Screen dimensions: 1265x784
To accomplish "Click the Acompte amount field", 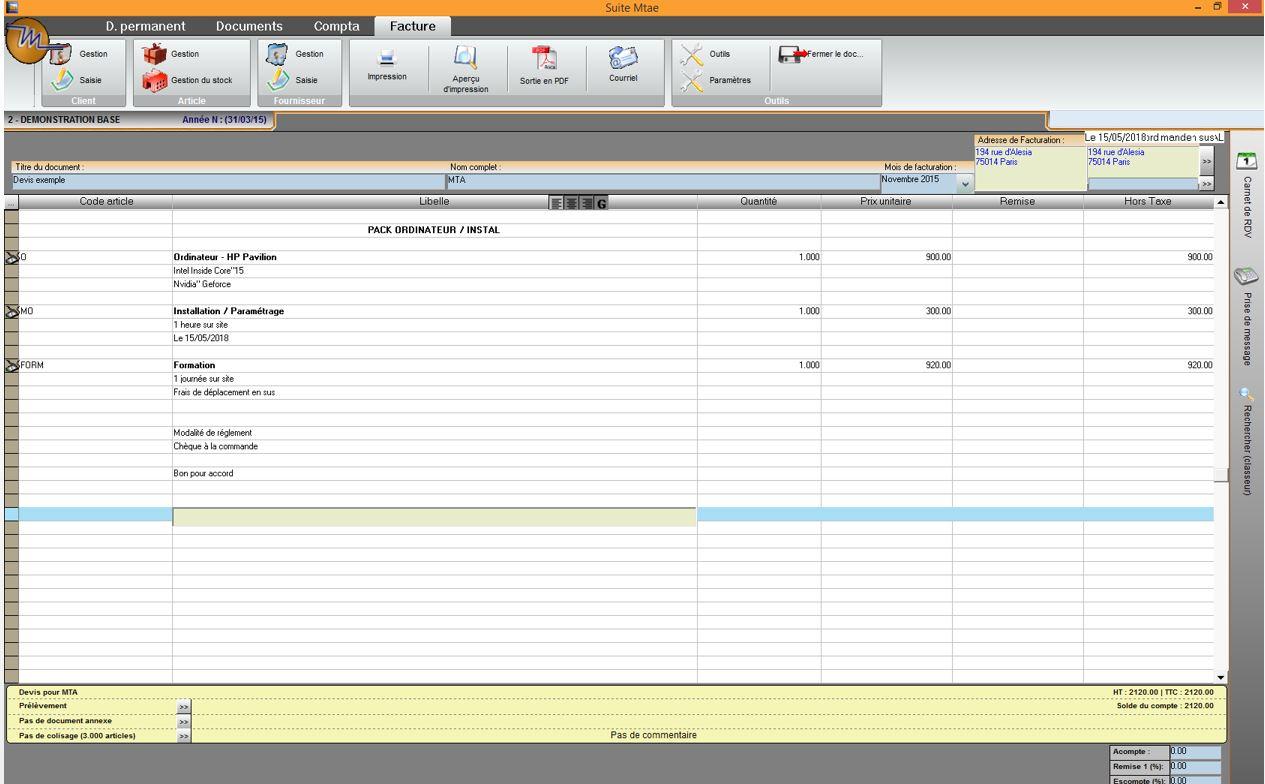I will click(x=1194, y=752).
